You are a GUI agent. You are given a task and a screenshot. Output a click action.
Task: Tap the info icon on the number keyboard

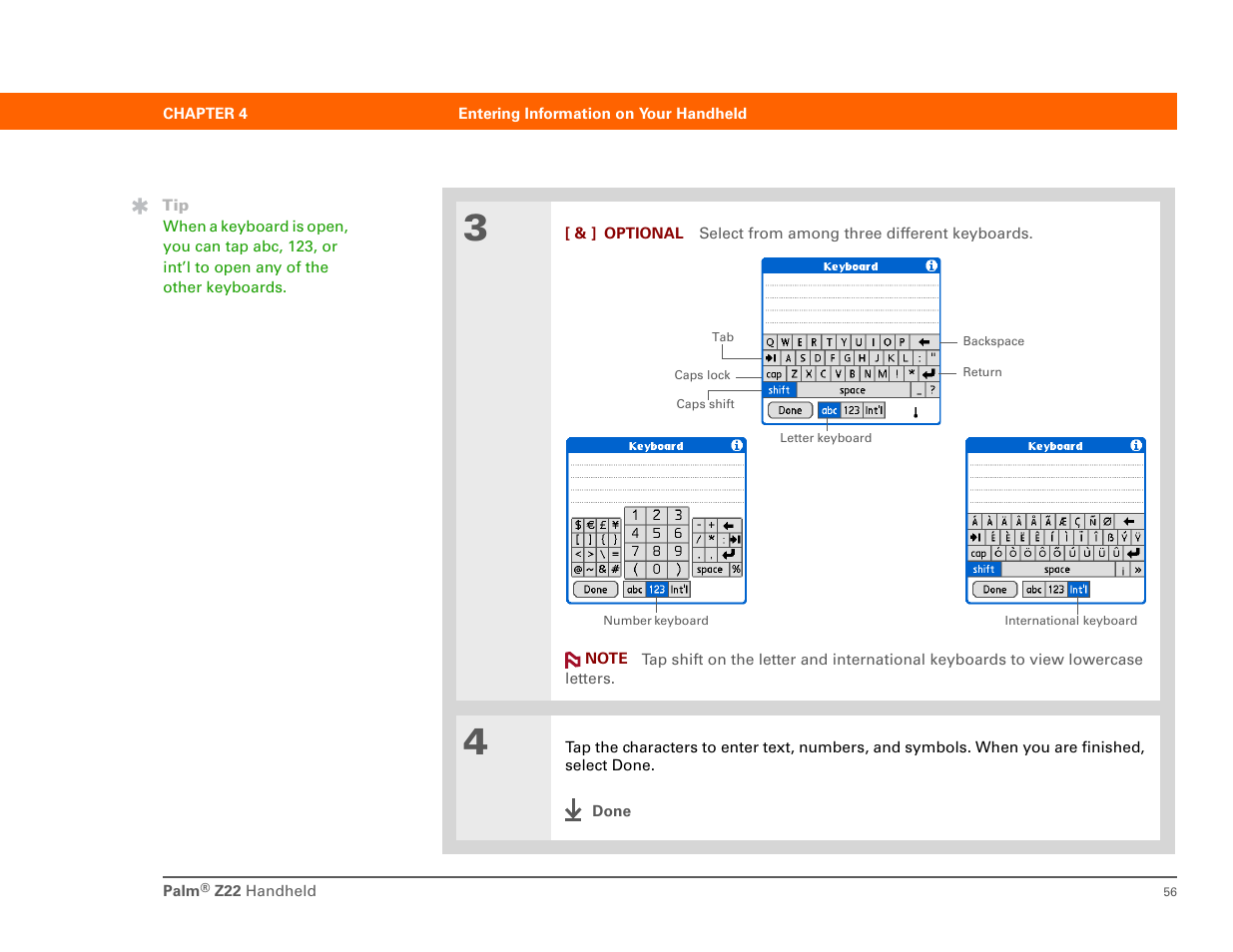(737, 446)
